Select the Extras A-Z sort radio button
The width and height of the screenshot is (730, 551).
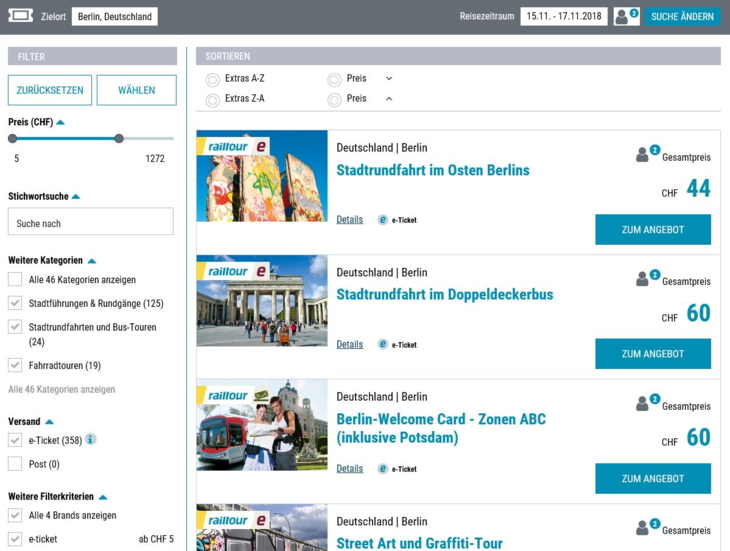point(213,79)
